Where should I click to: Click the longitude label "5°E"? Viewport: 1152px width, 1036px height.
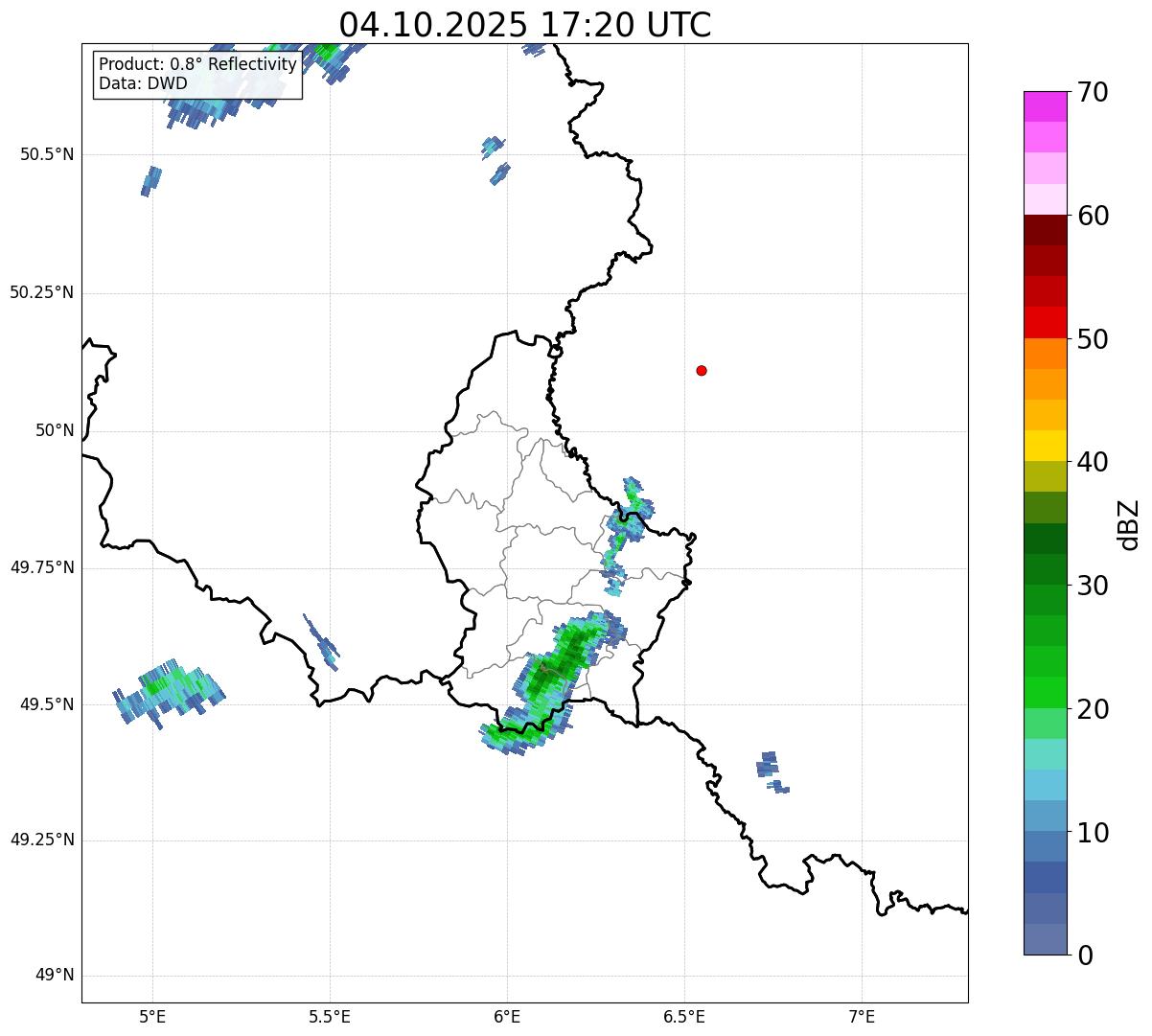pos(152,1016)
